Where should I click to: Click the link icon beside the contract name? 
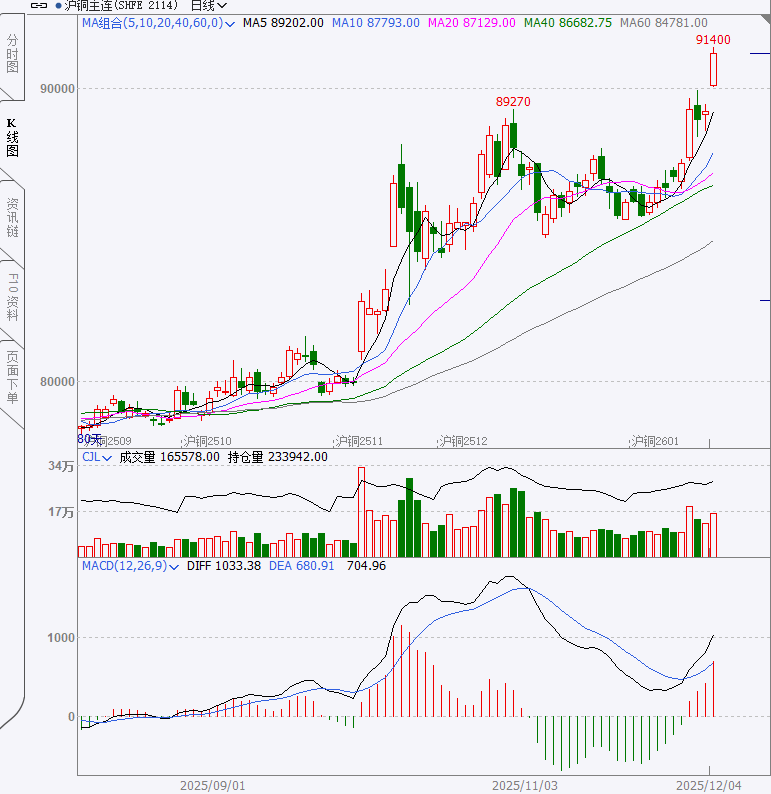[x=37, y=5]
